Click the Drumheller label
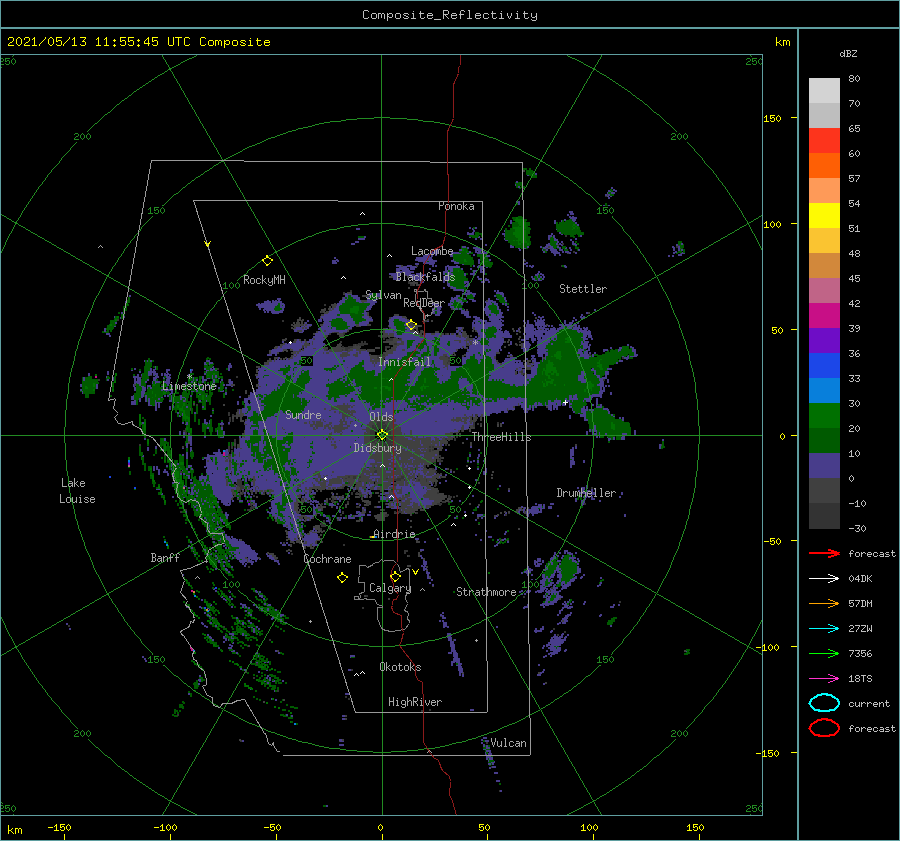Image resolution: width=900 pixels, height=841 pixels. click(x=586, y=493)
